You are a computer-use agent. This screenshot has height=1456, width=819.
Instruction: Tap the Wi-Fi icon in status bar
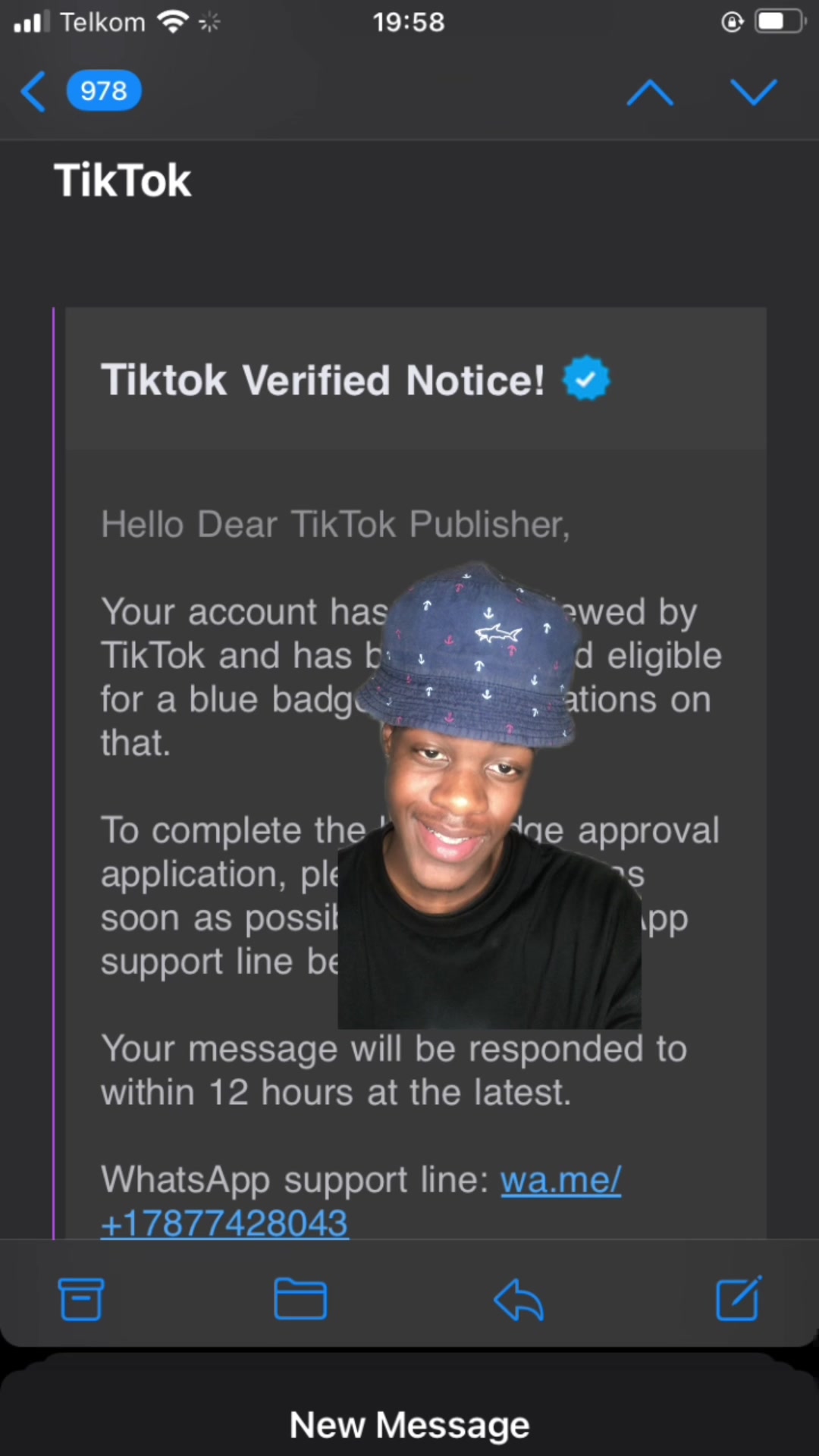(173, 22)
